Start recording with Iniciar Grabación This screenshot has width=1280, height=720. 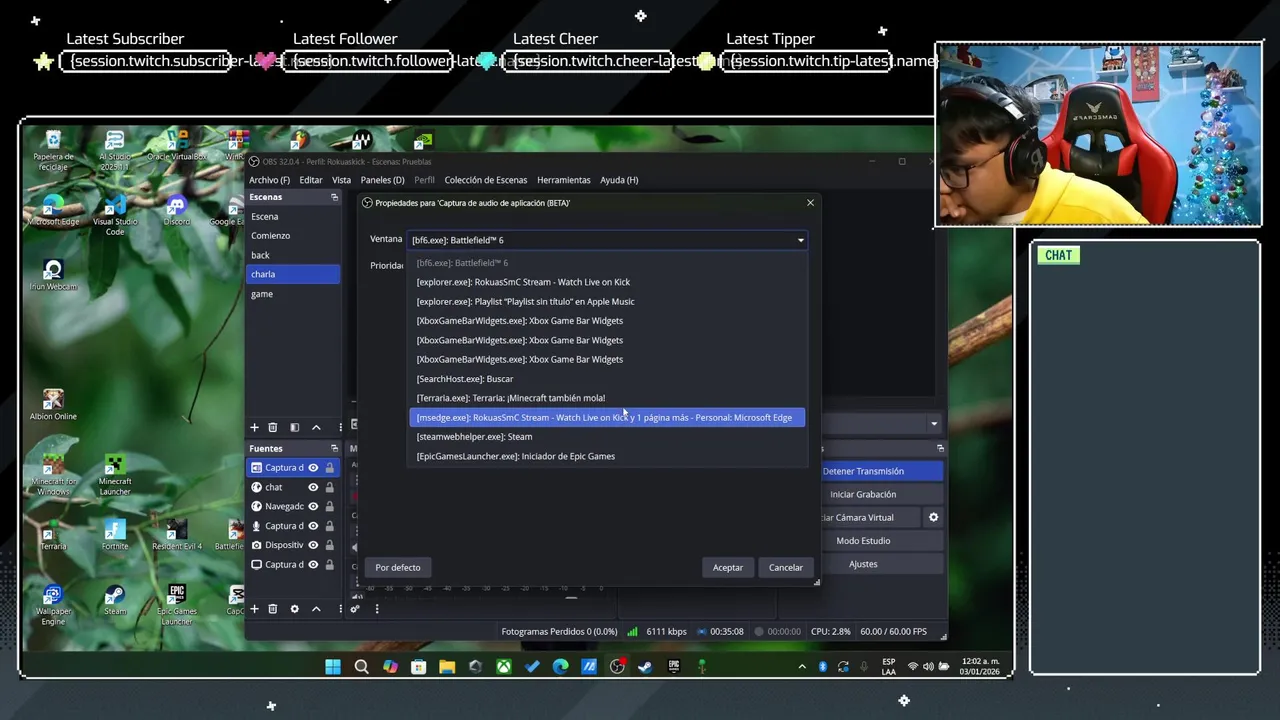pyautogui.click(x=863, y=494)
